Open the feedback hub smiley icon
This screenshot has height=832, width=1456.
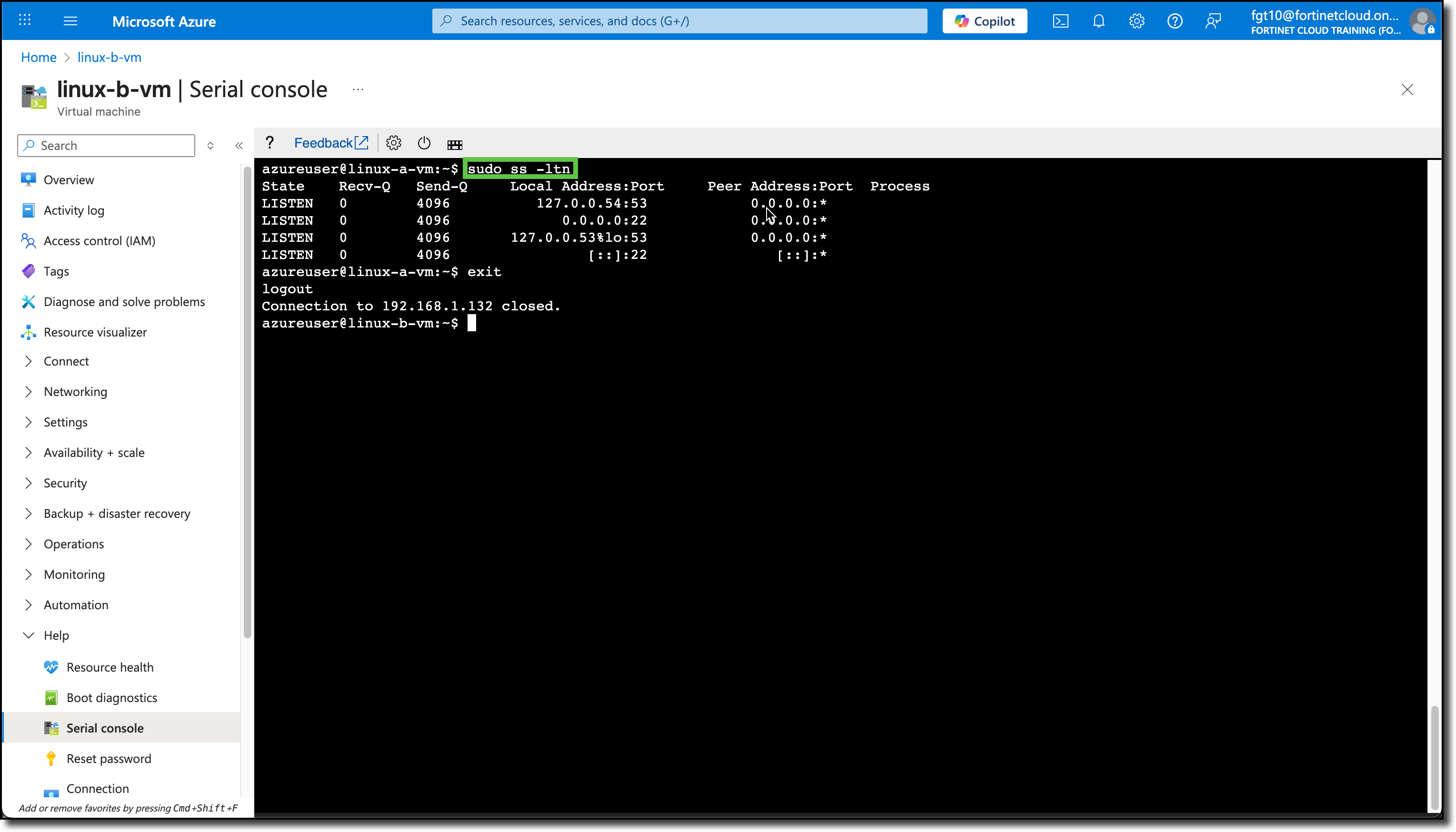pyautogui.click(x=1213, y=20)
